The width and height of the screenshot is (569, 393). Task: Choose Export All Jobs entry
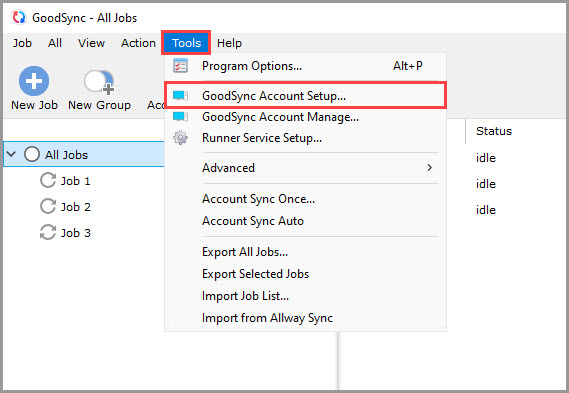[305, 252]
